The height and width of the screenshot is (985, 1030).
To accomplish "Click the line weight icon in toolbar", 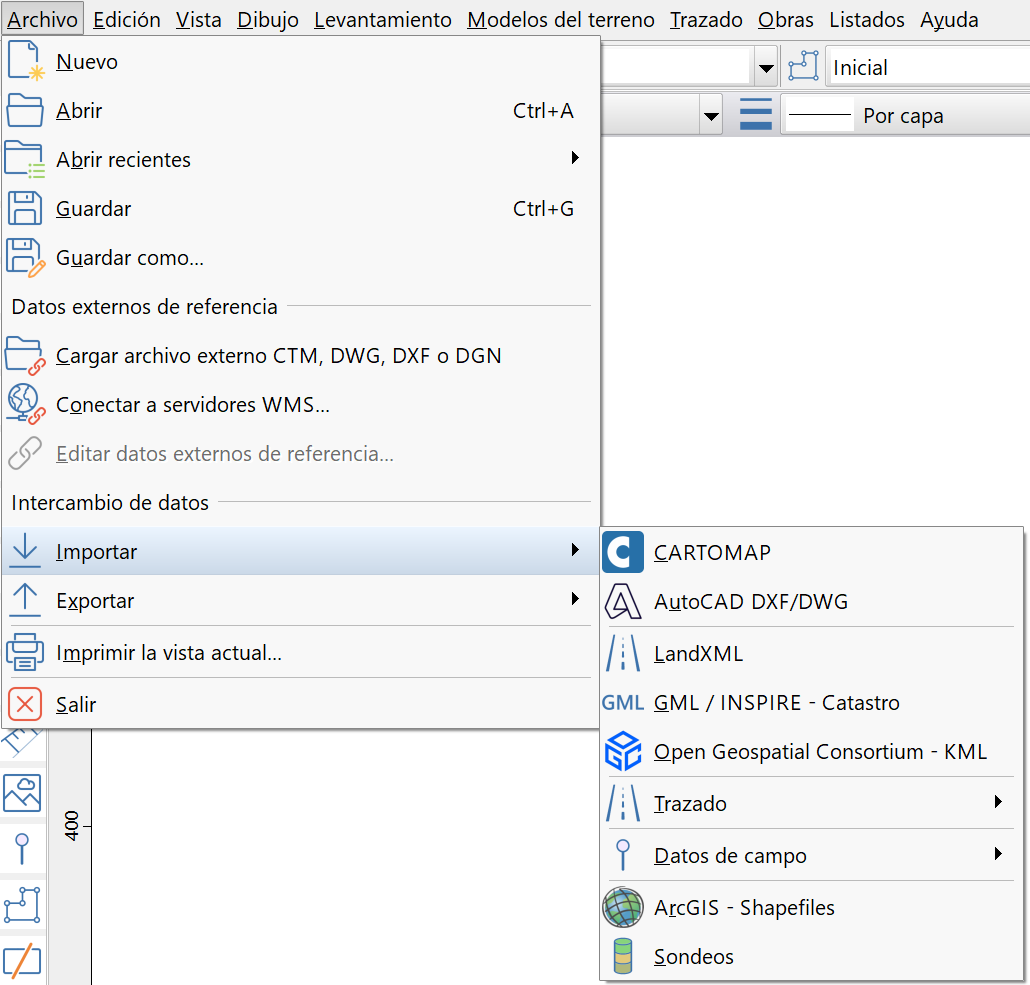I will coord(756,116).
